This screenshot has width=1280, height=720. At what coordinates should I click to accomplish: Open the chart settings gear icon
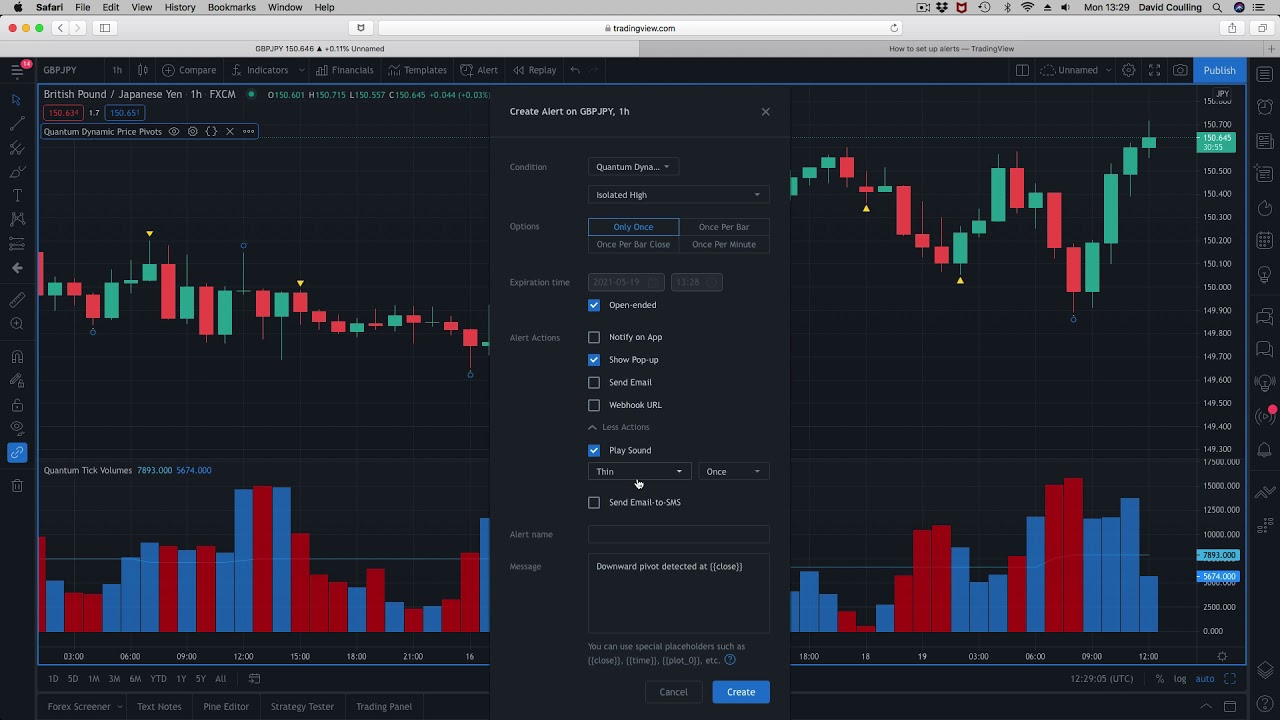[1128, 70]
